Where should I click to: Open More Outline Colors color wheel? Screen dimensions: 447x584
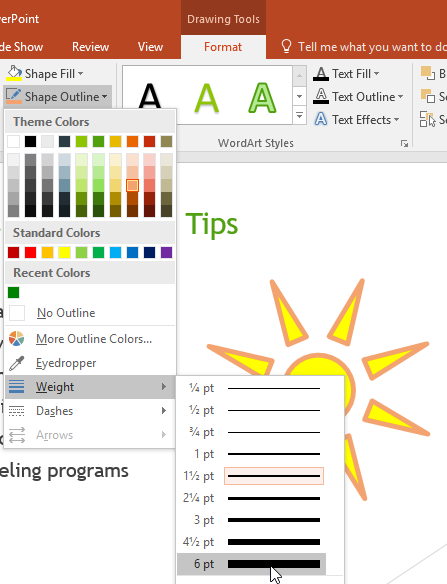[x=16, y=339]
